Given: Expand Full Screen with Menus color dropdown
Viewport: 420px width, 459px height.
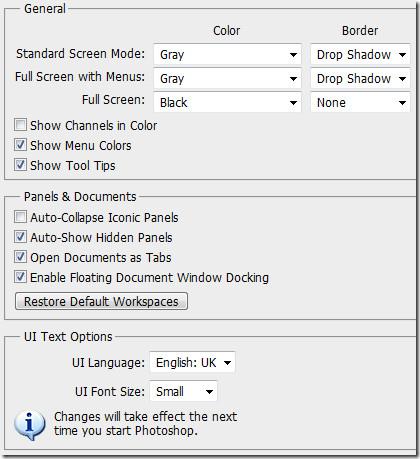Looking at the screenshot, I should tap(227, 79).
